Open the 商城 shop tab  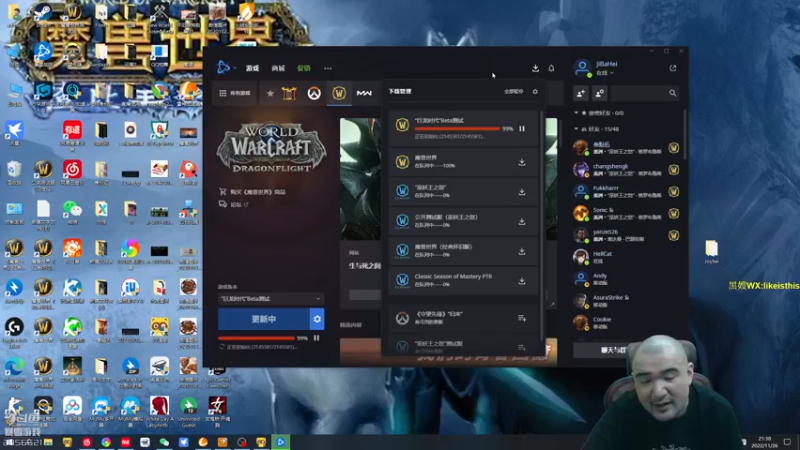pos(278,68)
